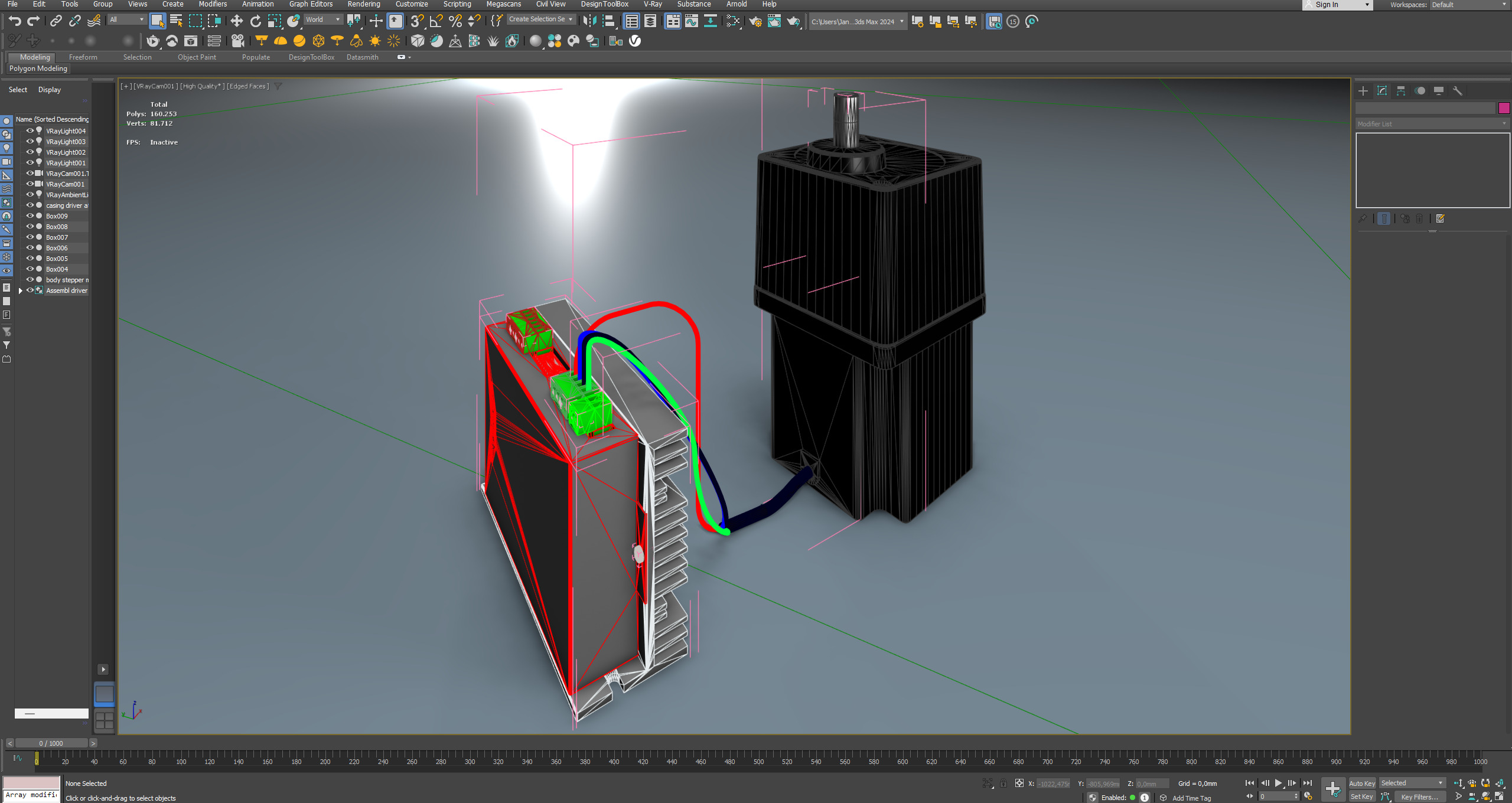The image size is (1512, 803).
Task: Open the Curve Editor icon
Action: (x=691, y=21)
